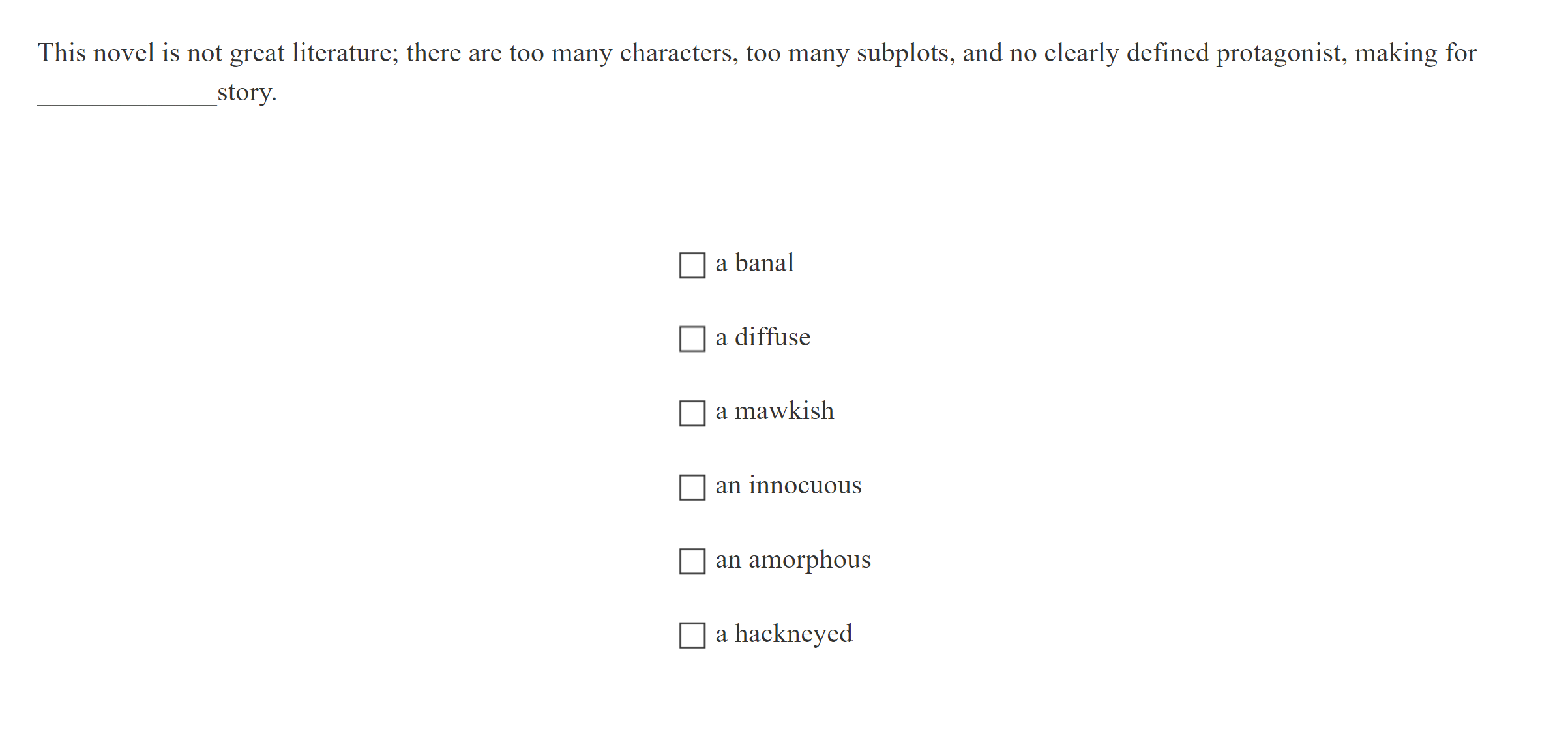Choose the 'a mawkish' label text
The image size is (1568, 734).
(x=775, y=411)
